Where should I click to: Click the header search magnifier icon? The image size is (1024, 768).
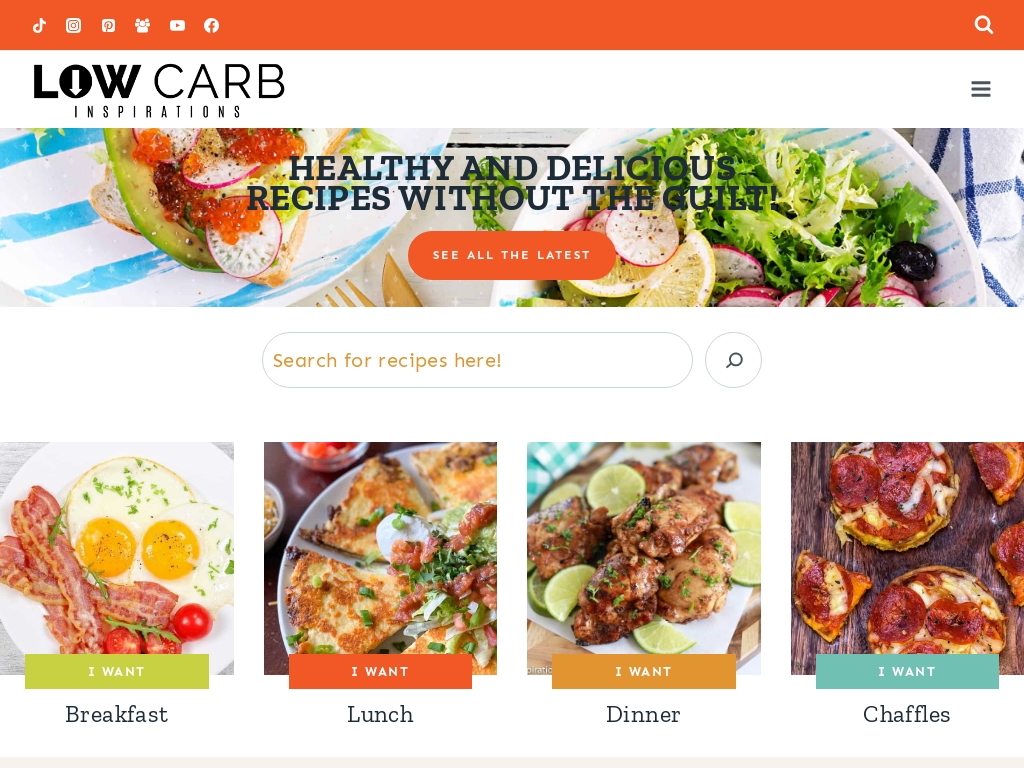tap(984, 25)
